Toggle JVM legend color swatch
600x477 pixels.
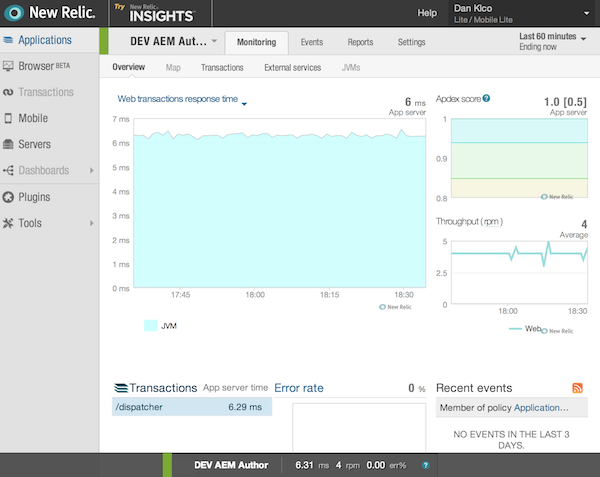click(x=150, y=326)
